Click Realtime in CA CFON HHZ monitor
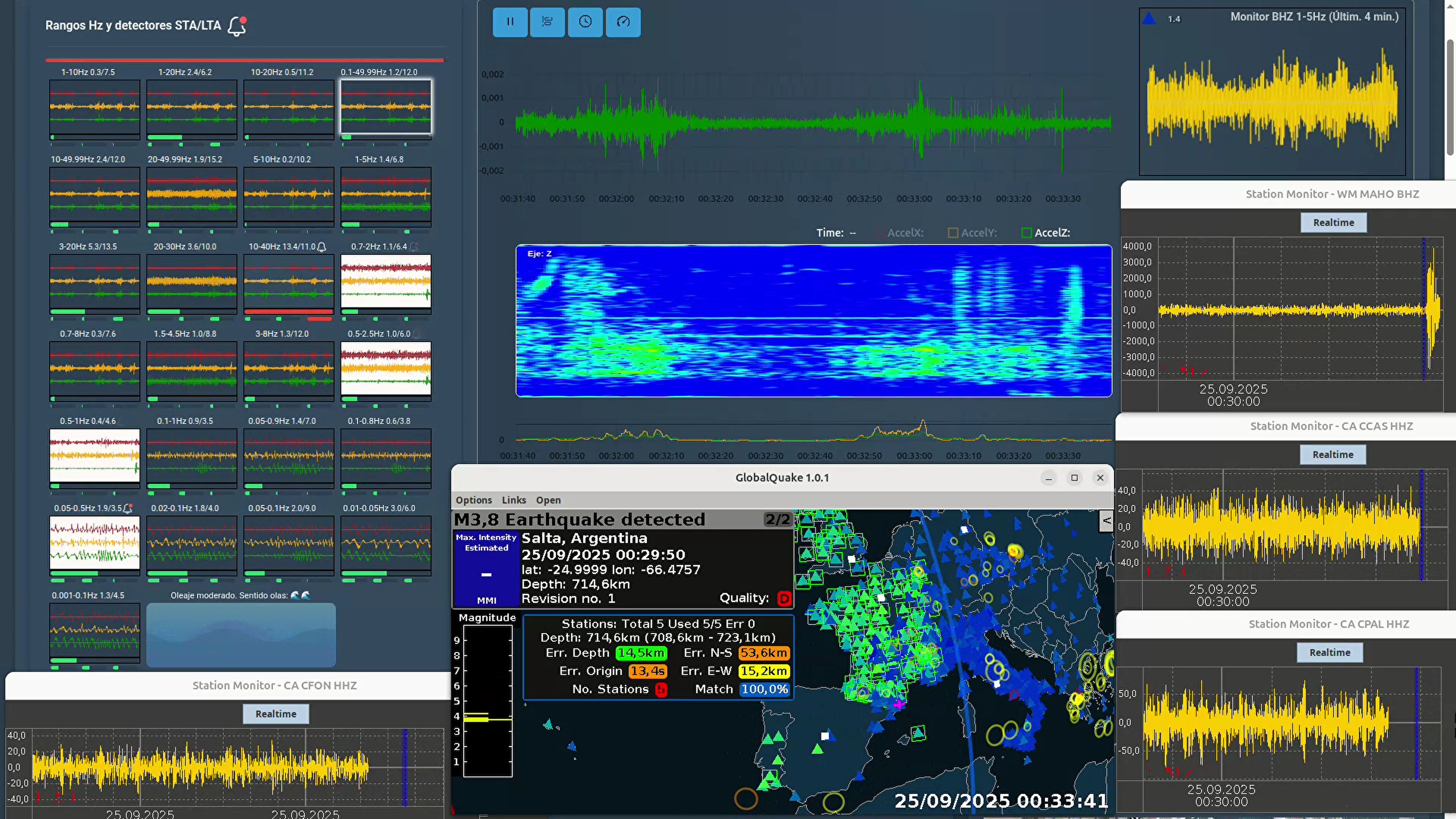The height and width of the screenshot is (819, 1456). click(276, 714)
